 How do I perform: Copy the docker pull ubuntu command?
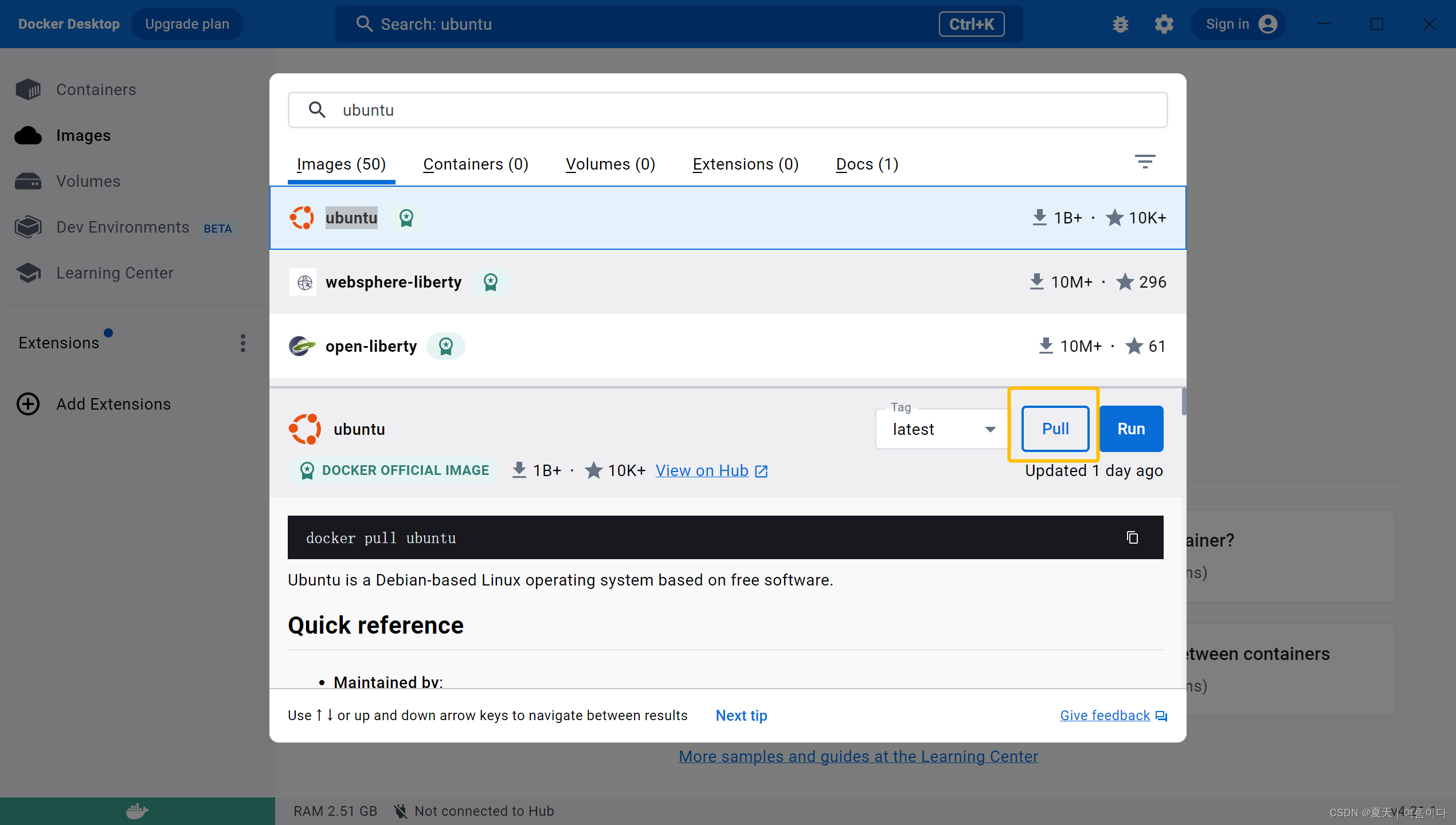[x=1132, y=537]
